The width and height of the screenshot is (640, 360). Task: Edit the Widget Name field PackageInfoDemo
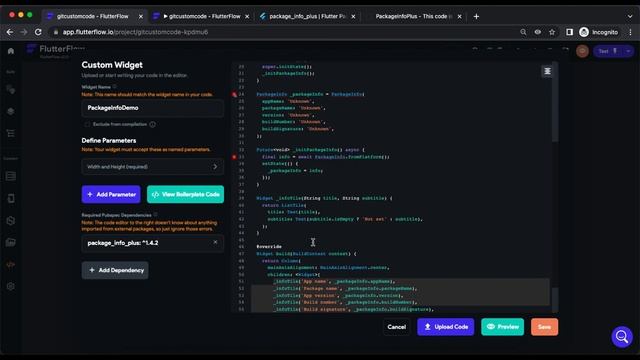coord(152,108)
